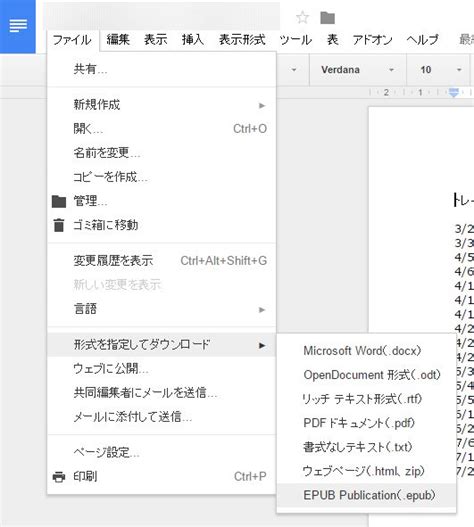Select 変更履歴を表示 menu entry

point(162,260)
